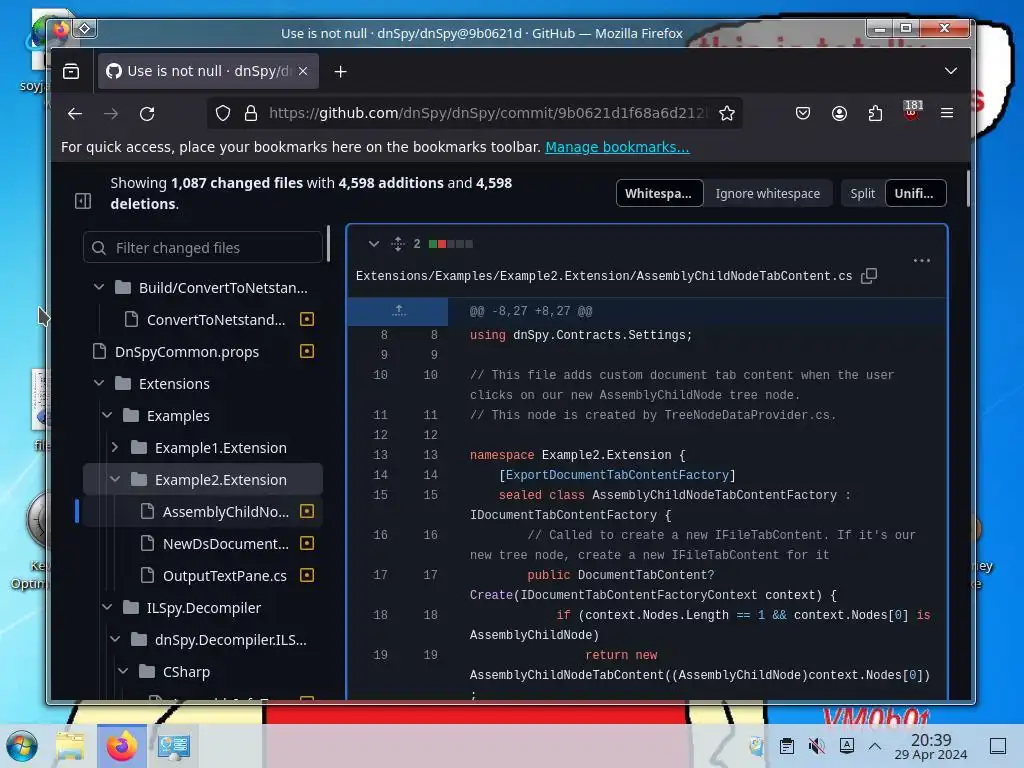Toggle the file tree sidebar panel
This screenshot has height=768, width=1024.
83,200
